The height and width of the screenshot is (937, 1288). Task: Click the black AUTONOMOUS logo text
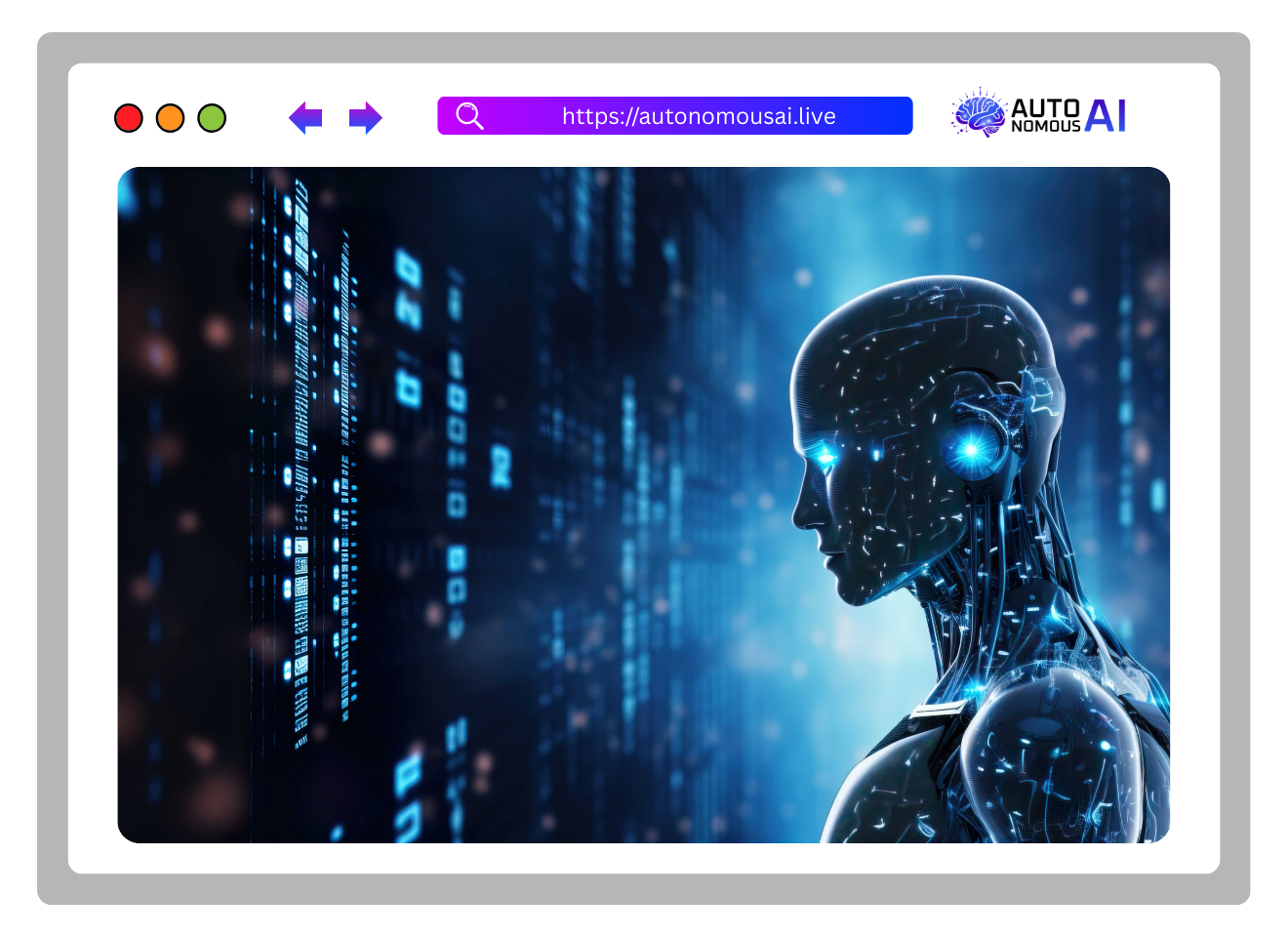click(1045, 115)
